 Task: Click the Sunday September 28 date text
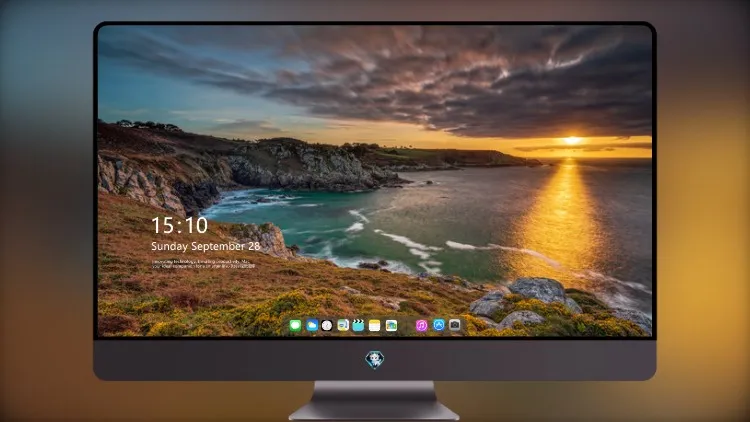(x=206, y=246)
